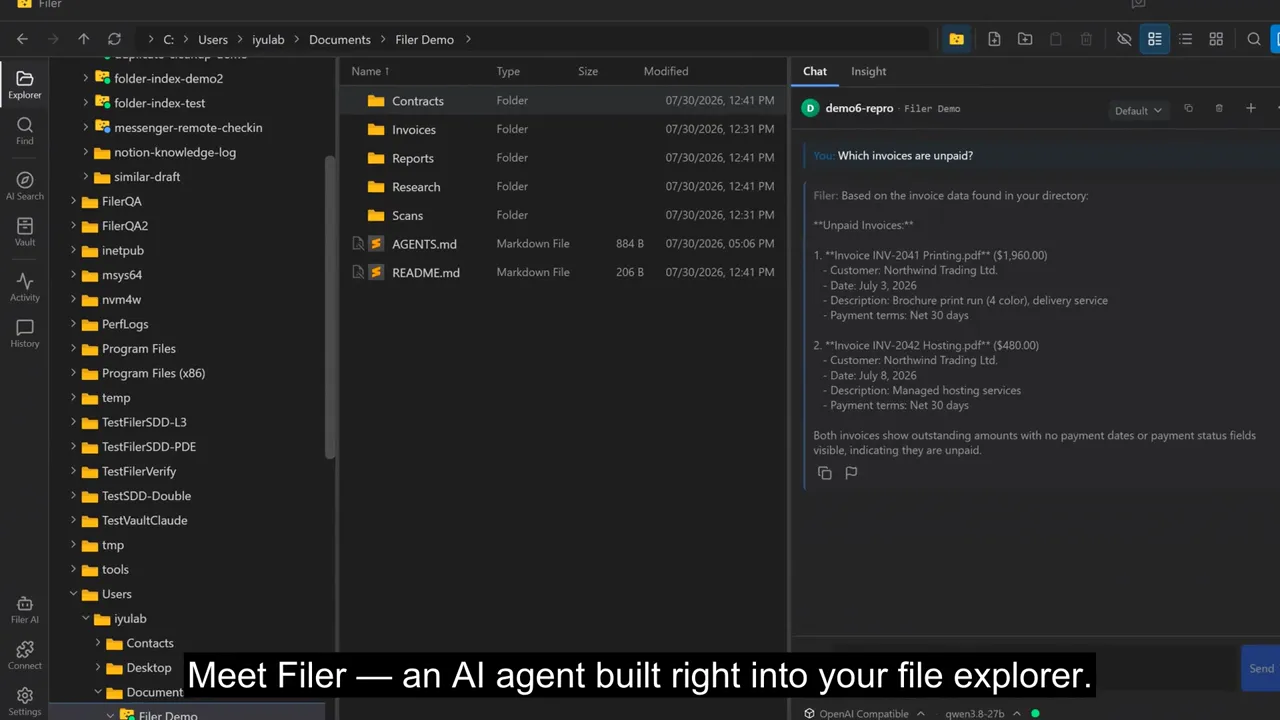This screenshot has width=1280, height=720.
Task: Flag the Filer chat response
Action: coord(851,473)
